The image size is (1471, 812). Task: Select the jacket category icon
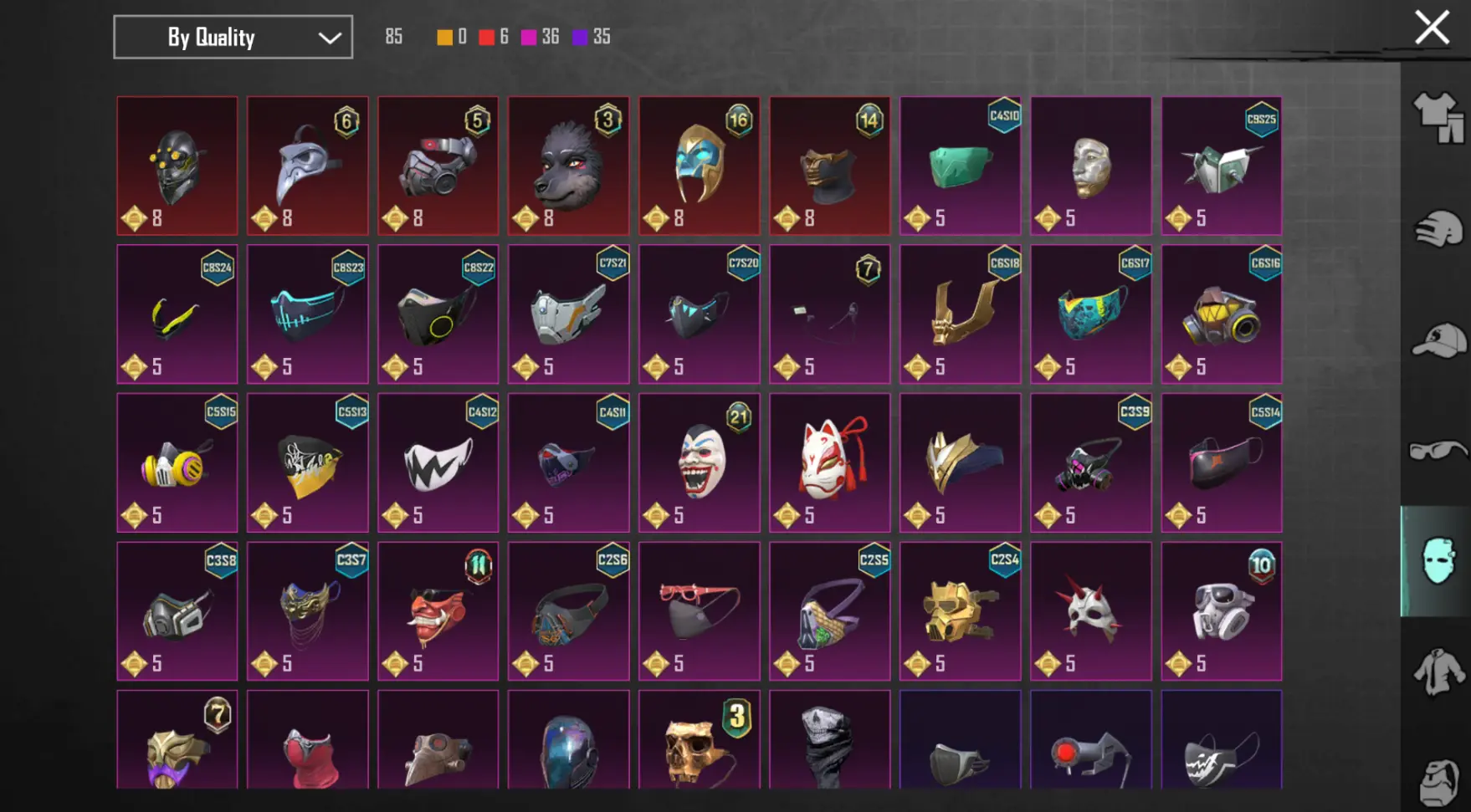[1438, 672]
